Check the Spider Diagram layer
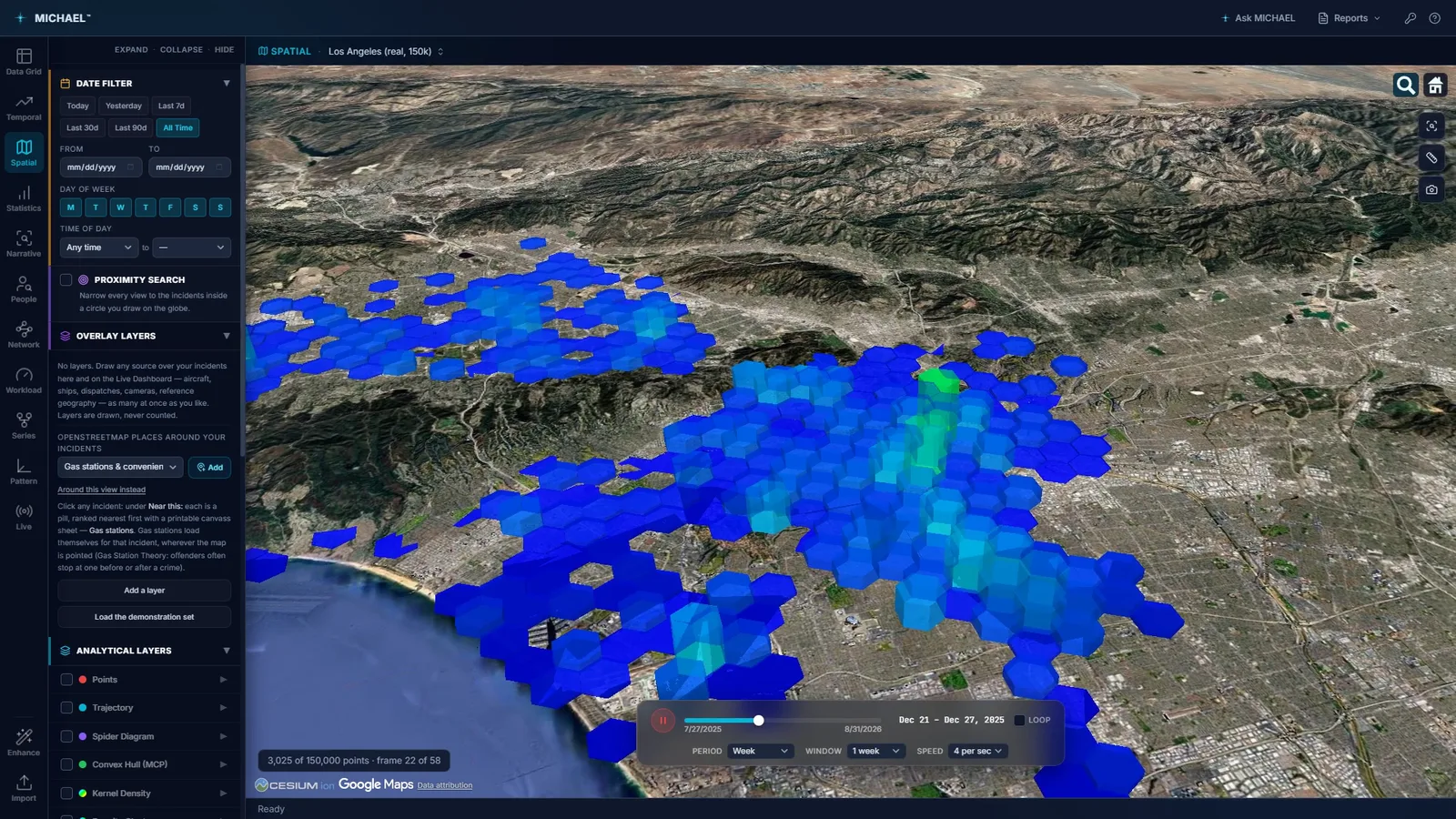 (66, 736)
